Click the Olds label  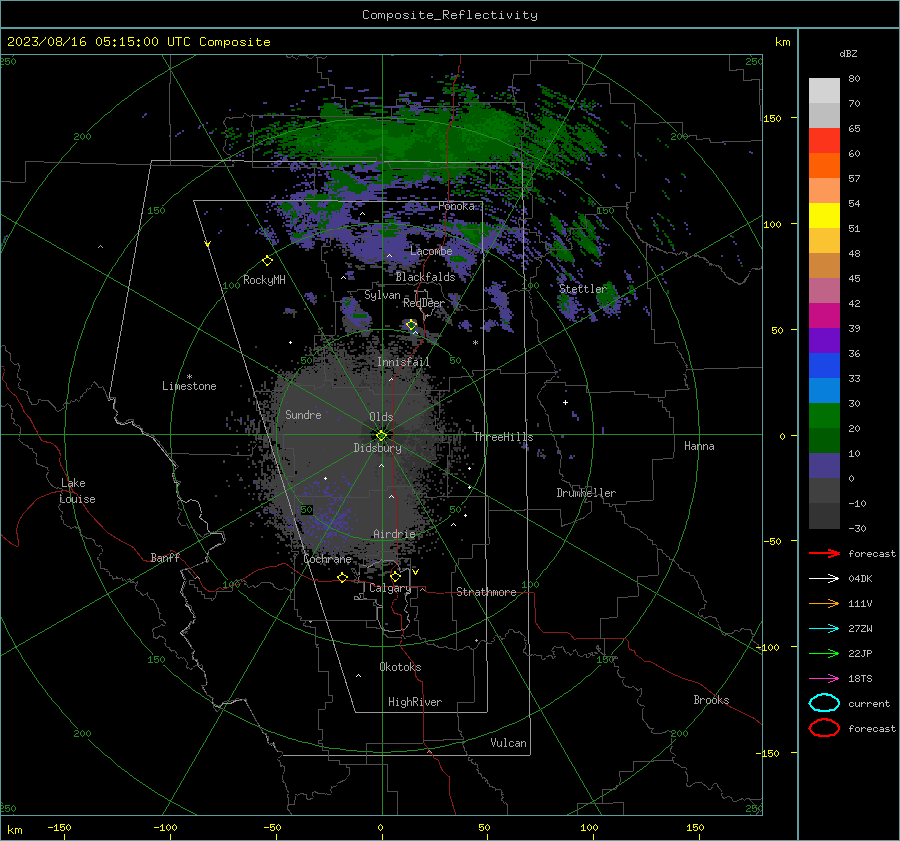click(381, 417)
